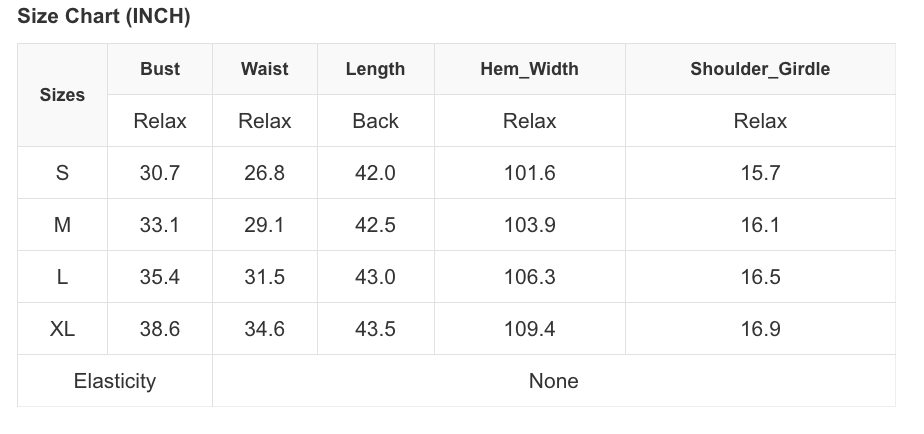
Task: Click the 38.6 bust value for XL
Action: 160,329
